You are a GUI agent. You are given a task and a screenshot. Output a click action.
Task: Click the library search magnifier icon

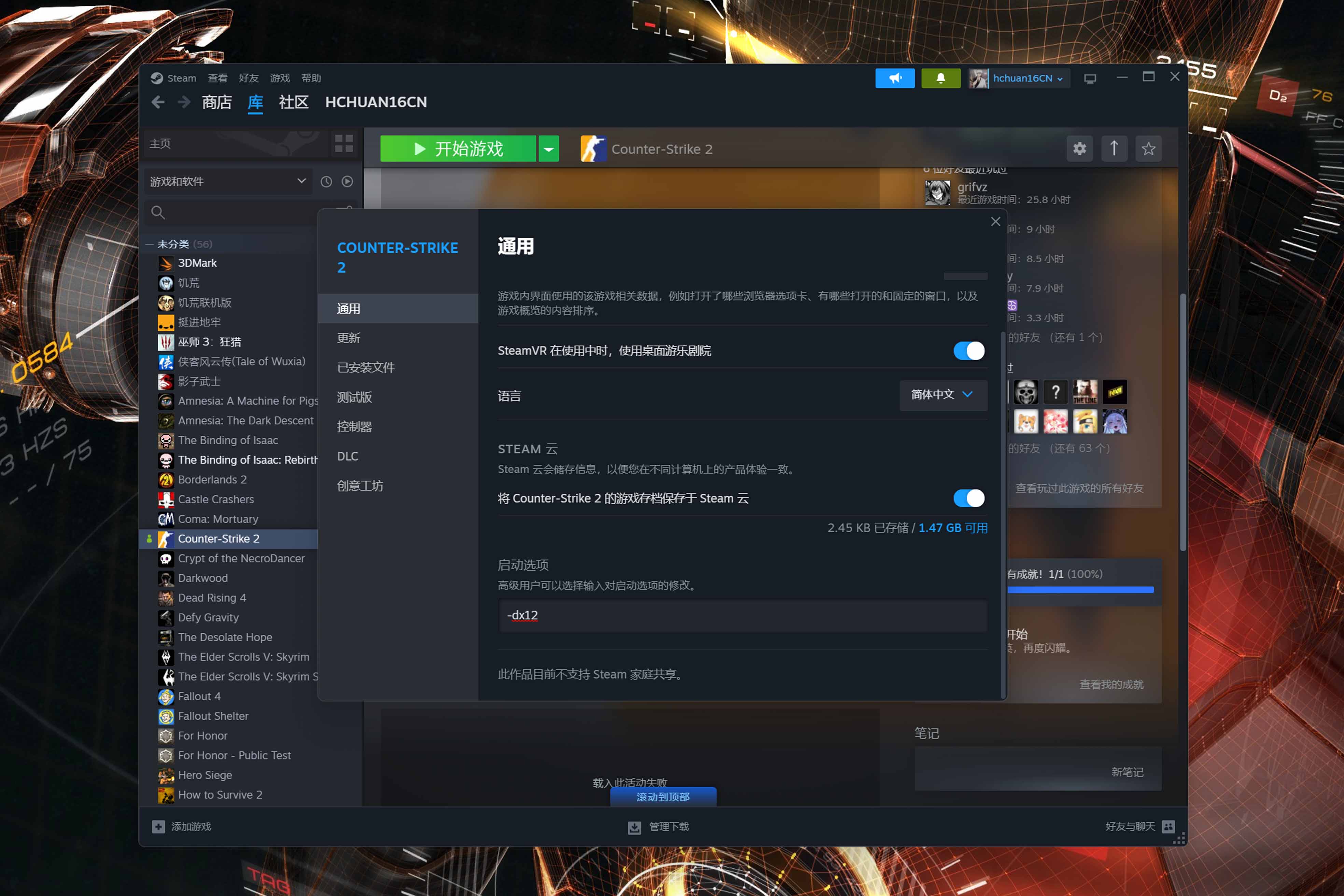[158, 213]
